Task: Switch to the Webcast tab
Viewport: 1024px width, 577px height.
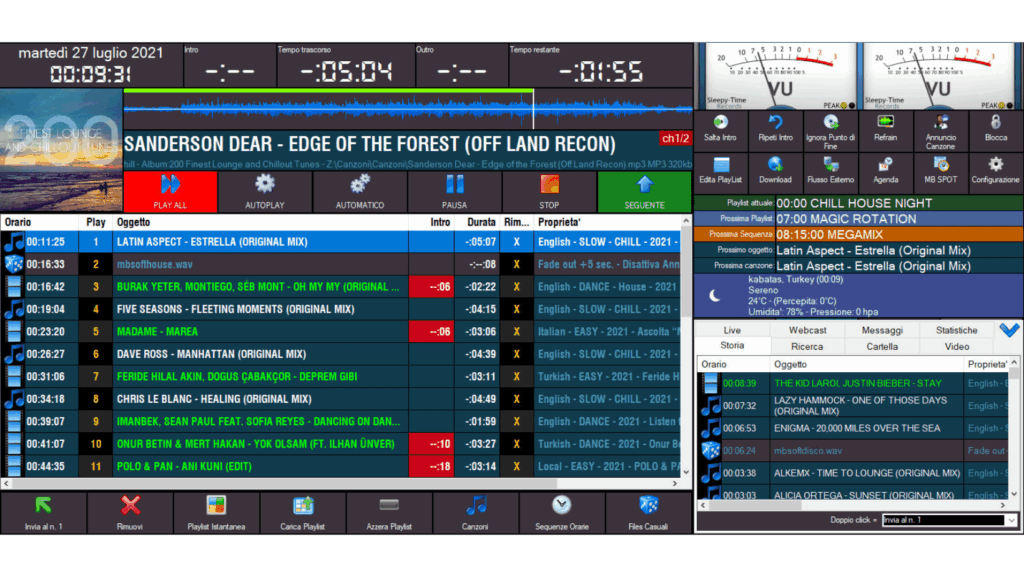Action: pyautogui.click(x=807, y=330)
